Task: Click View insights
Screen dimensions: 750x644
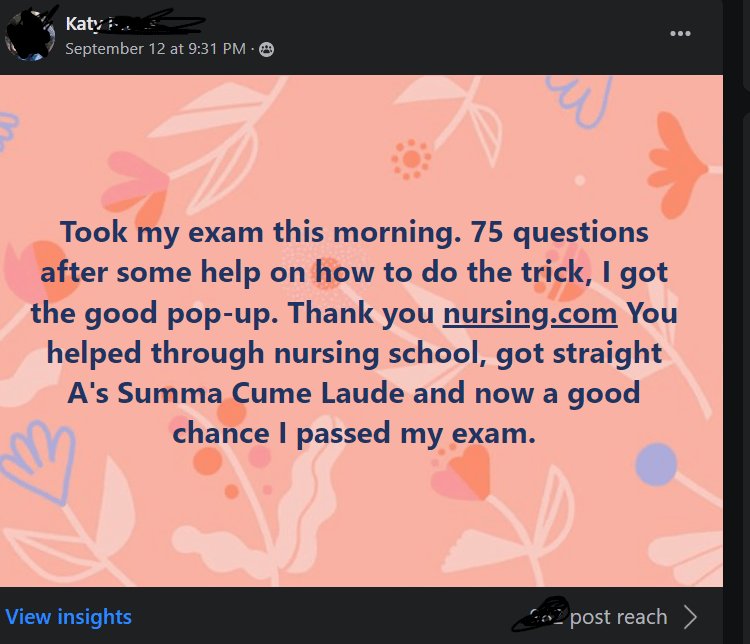Action: (x=68, y=617)
